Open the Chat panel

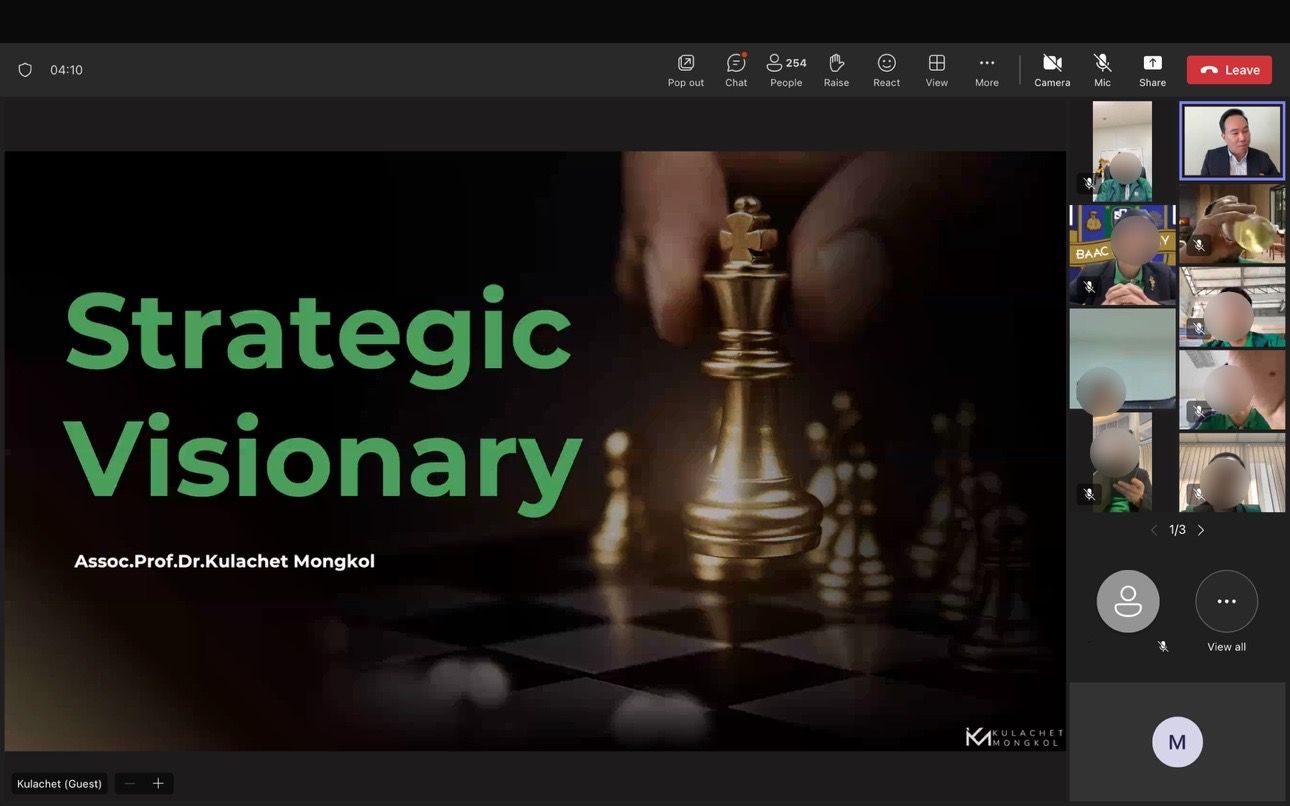[x=736, y=70]
